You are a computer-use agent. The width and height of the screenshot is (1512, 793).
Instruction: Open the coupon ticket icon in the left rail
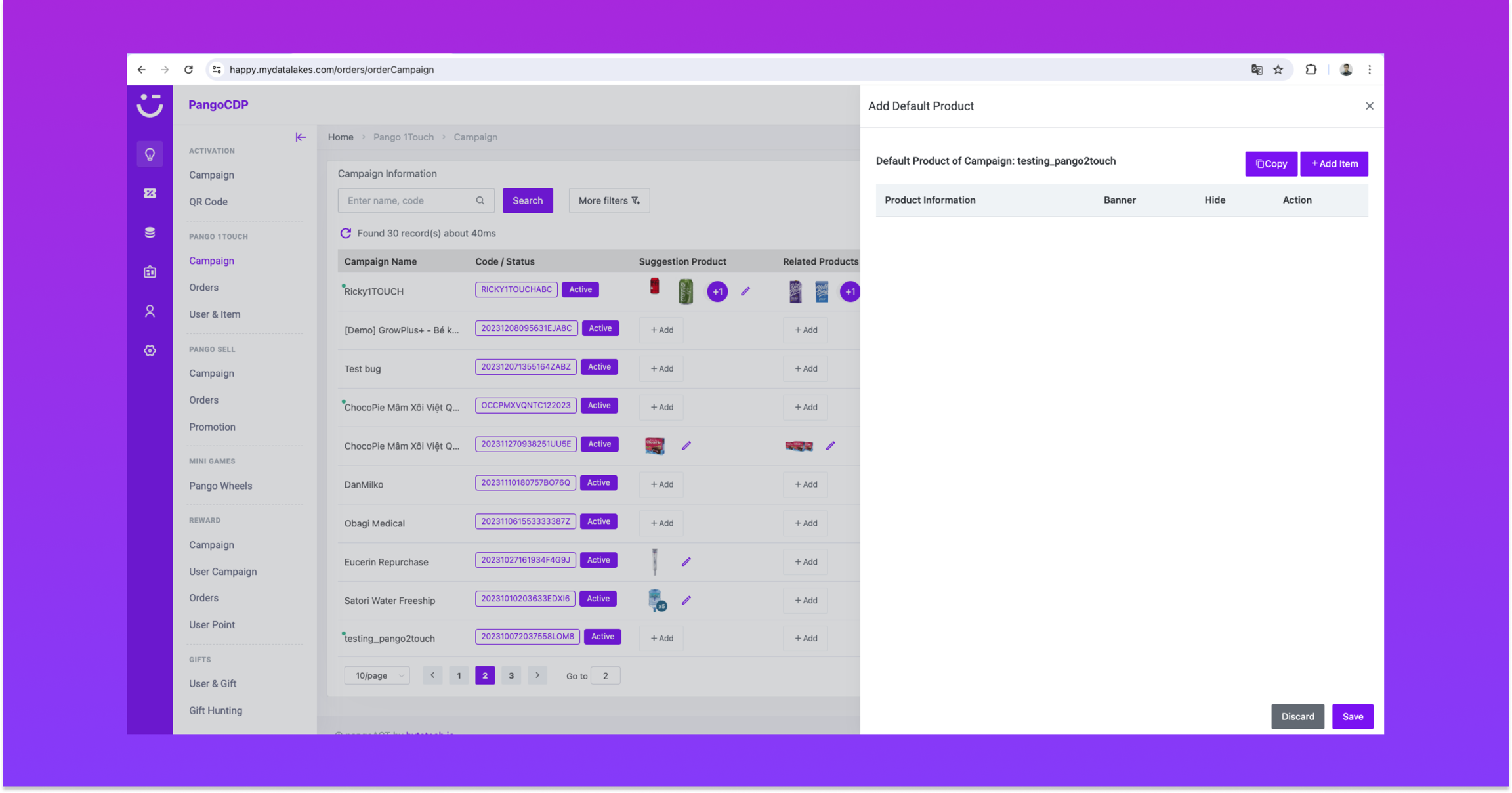pyautogui.click(x=150, y=193)
